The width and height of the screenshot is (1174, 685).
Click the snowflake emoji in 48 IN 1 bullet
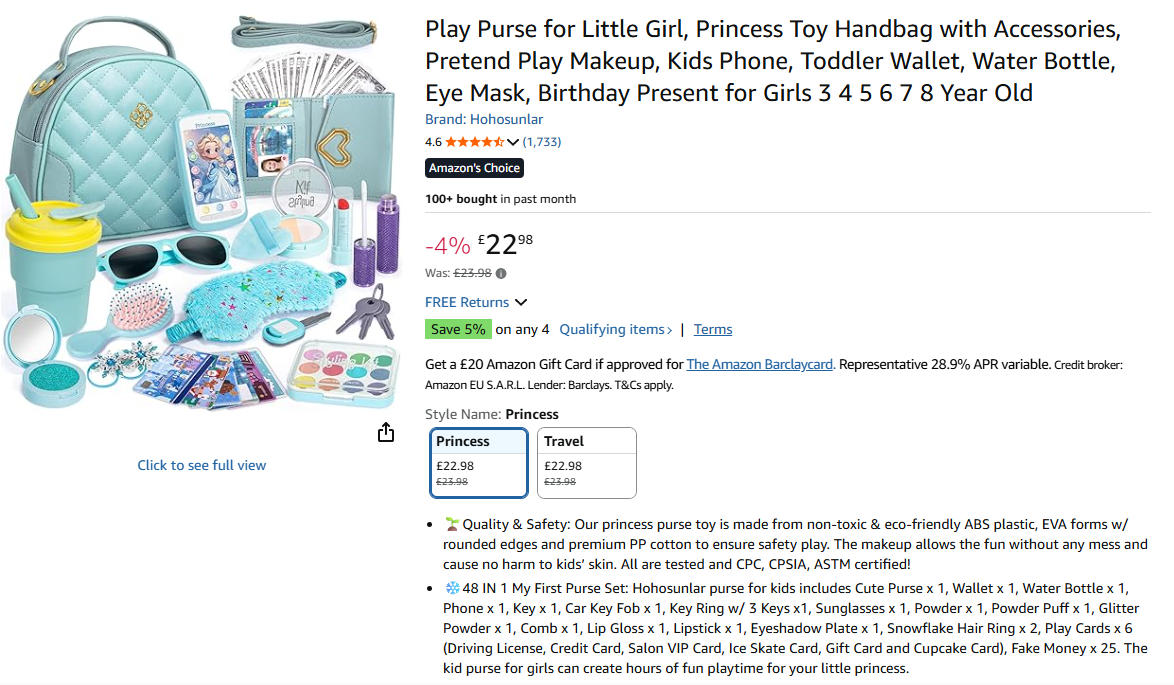pyautogui.click(x=451, y=589)
